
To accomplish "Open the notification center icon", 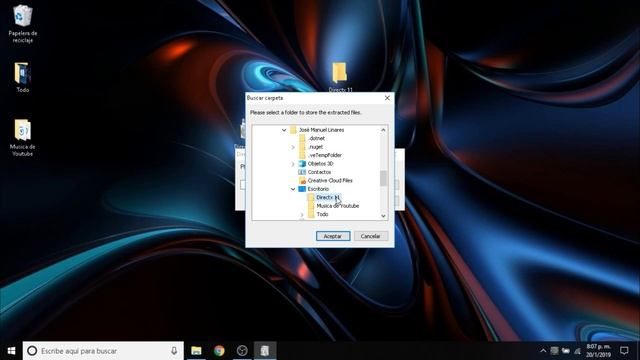I will tap(624, 351).
